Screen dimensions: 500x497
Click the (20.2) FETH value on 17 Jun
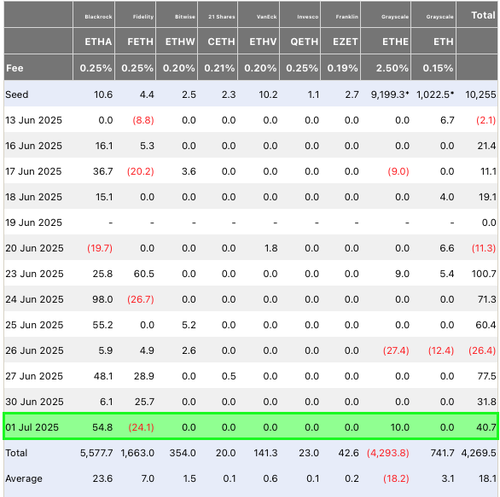click(140, 172)
